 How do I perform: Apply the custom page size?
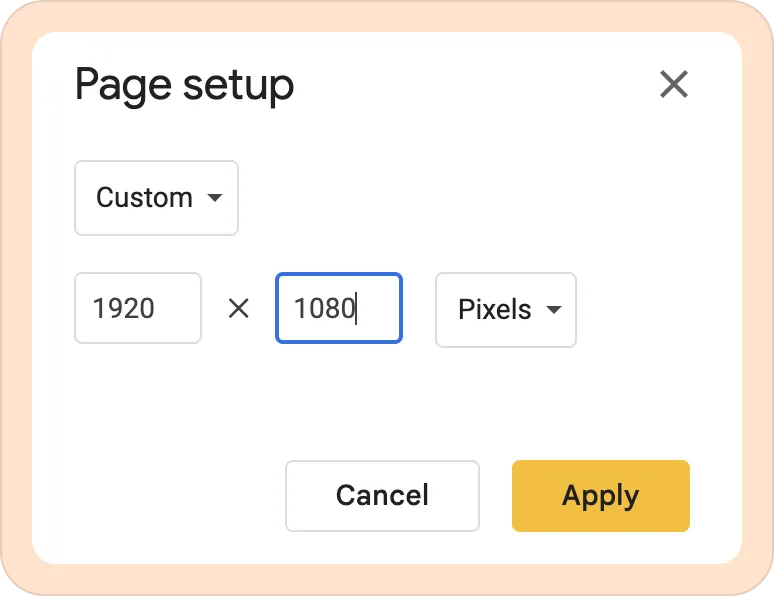click(x=601, y=496)
